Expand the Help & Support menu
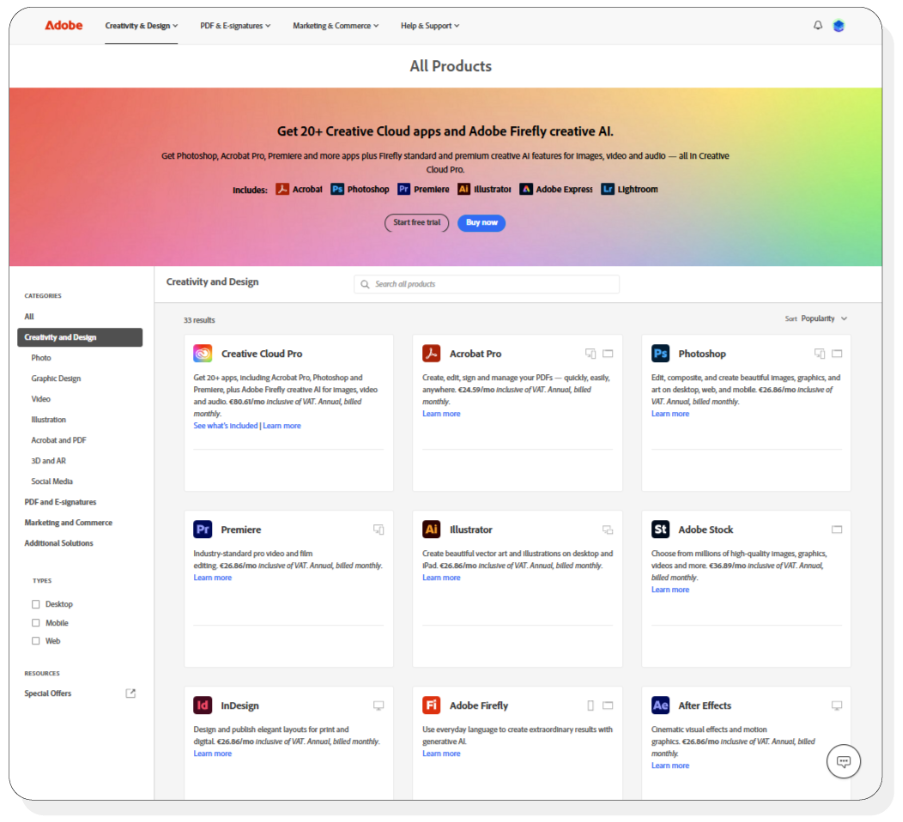 point(429,25)
